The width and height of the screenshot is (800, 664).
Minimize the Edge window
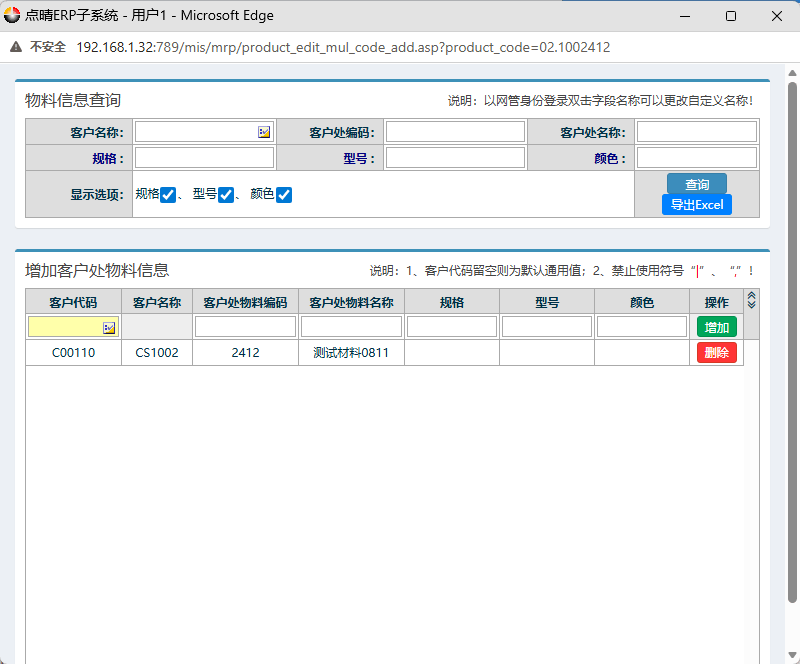(685, 16)
